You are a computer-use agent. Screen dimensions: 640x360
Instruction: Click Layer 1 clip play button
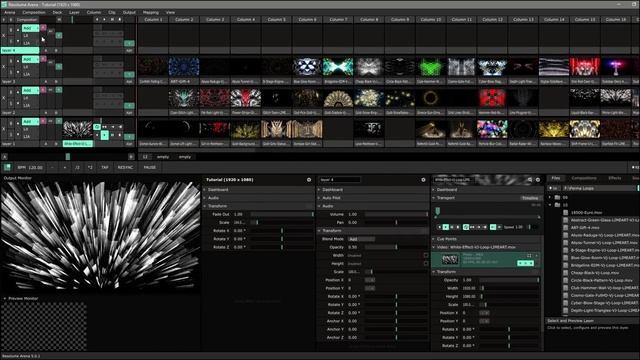pyautogui.click(x=104, y=136)
